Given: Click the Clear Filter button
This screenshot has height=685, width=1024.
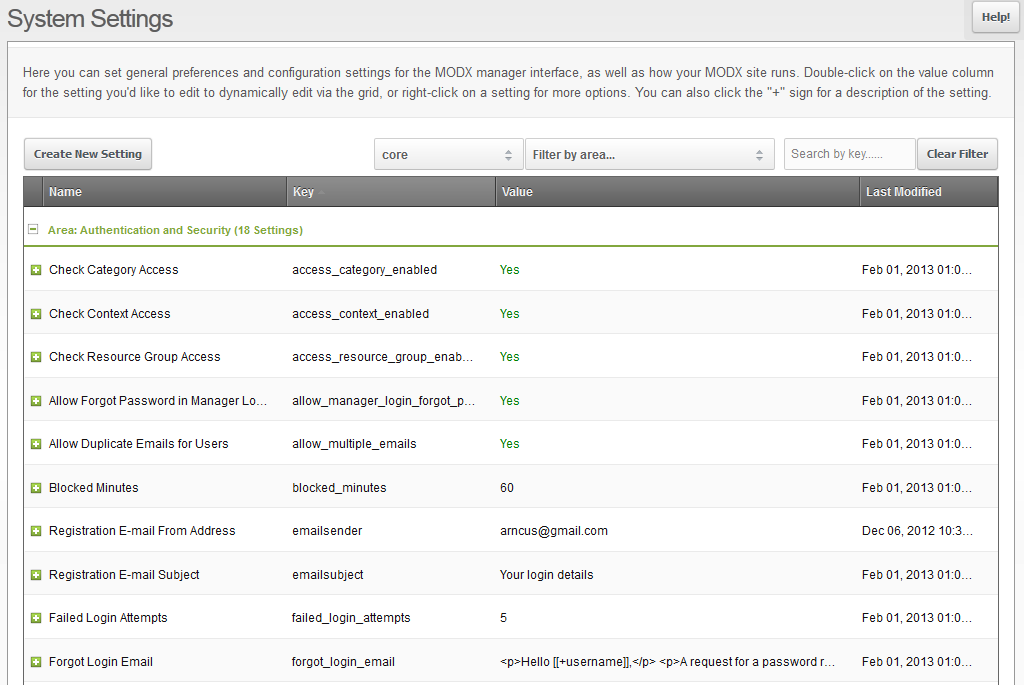Looking at the screenshot, I should [x=956, y=154].
